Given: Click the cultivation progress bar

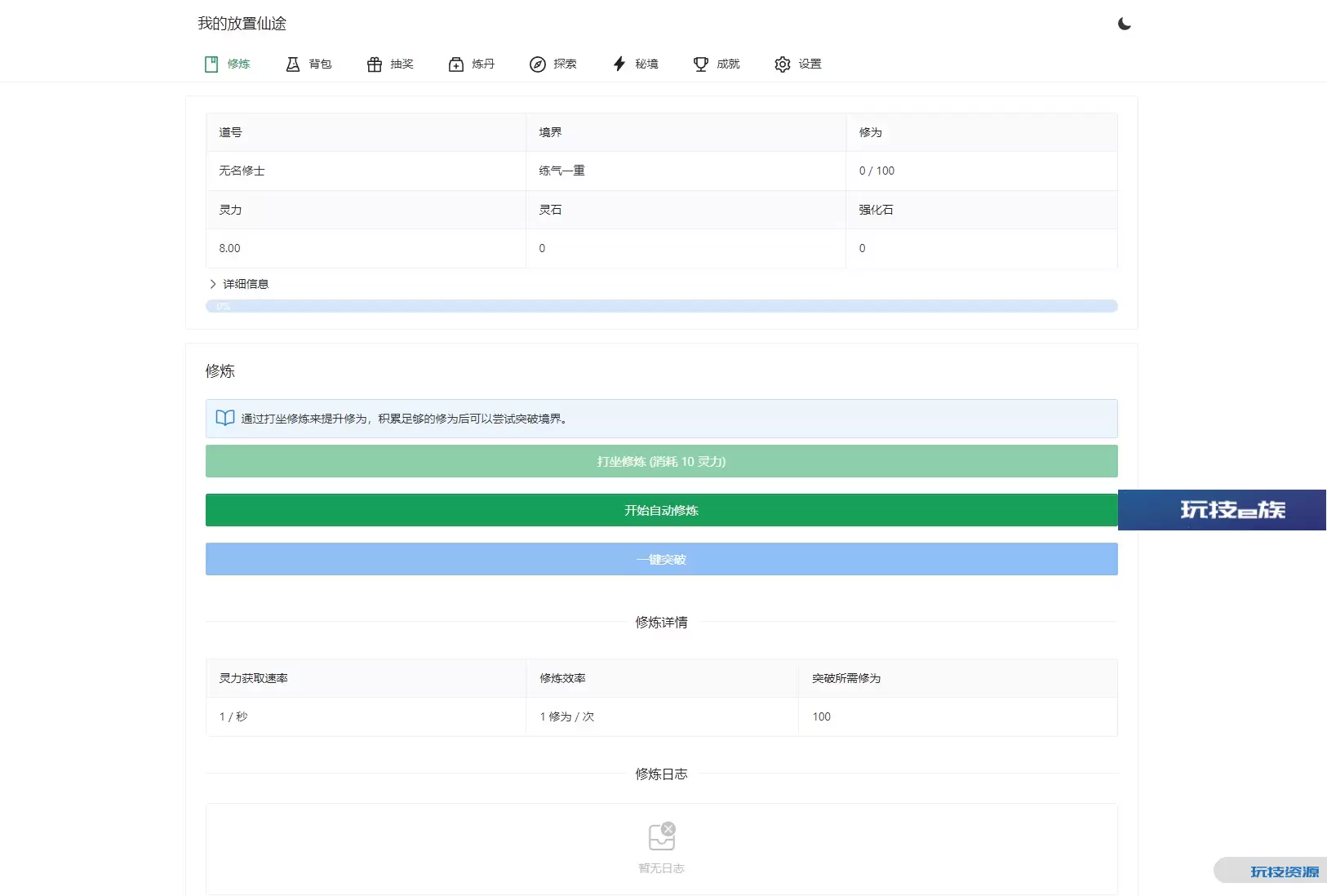Looking at the screenshot, I should click(x=662, y=306).
